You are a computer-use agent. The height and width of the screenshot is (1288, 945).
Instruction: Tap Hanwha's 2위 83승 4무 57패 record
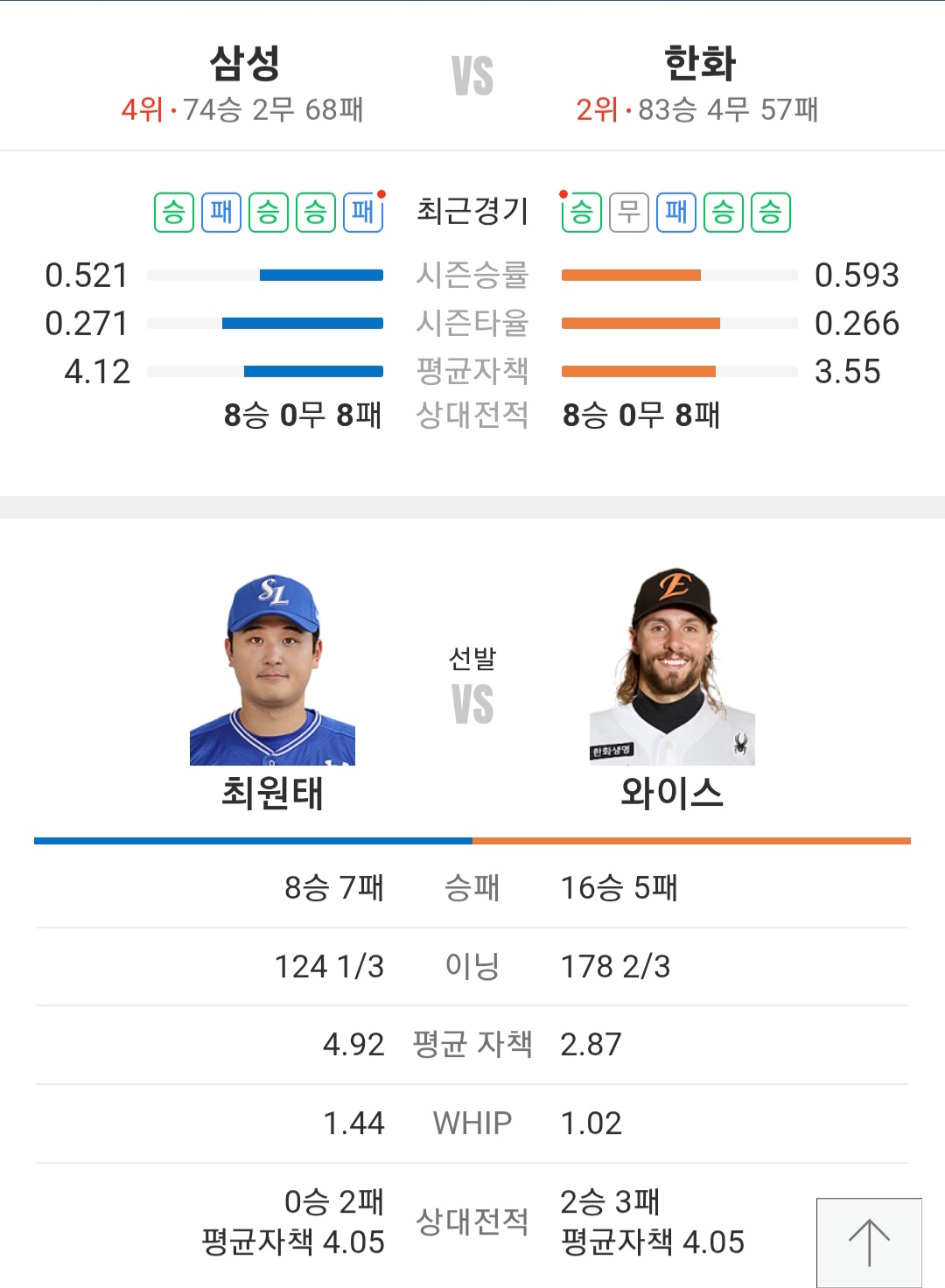pyautogui.click(x=697, y=110)
